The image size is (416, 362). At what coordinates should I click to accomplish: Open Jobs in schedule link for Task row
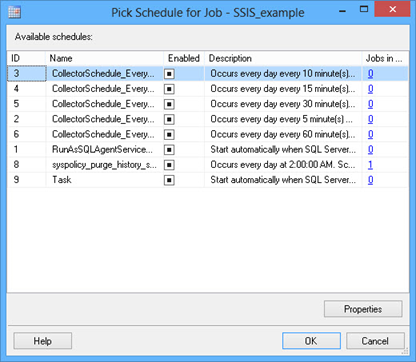(370, 180)
